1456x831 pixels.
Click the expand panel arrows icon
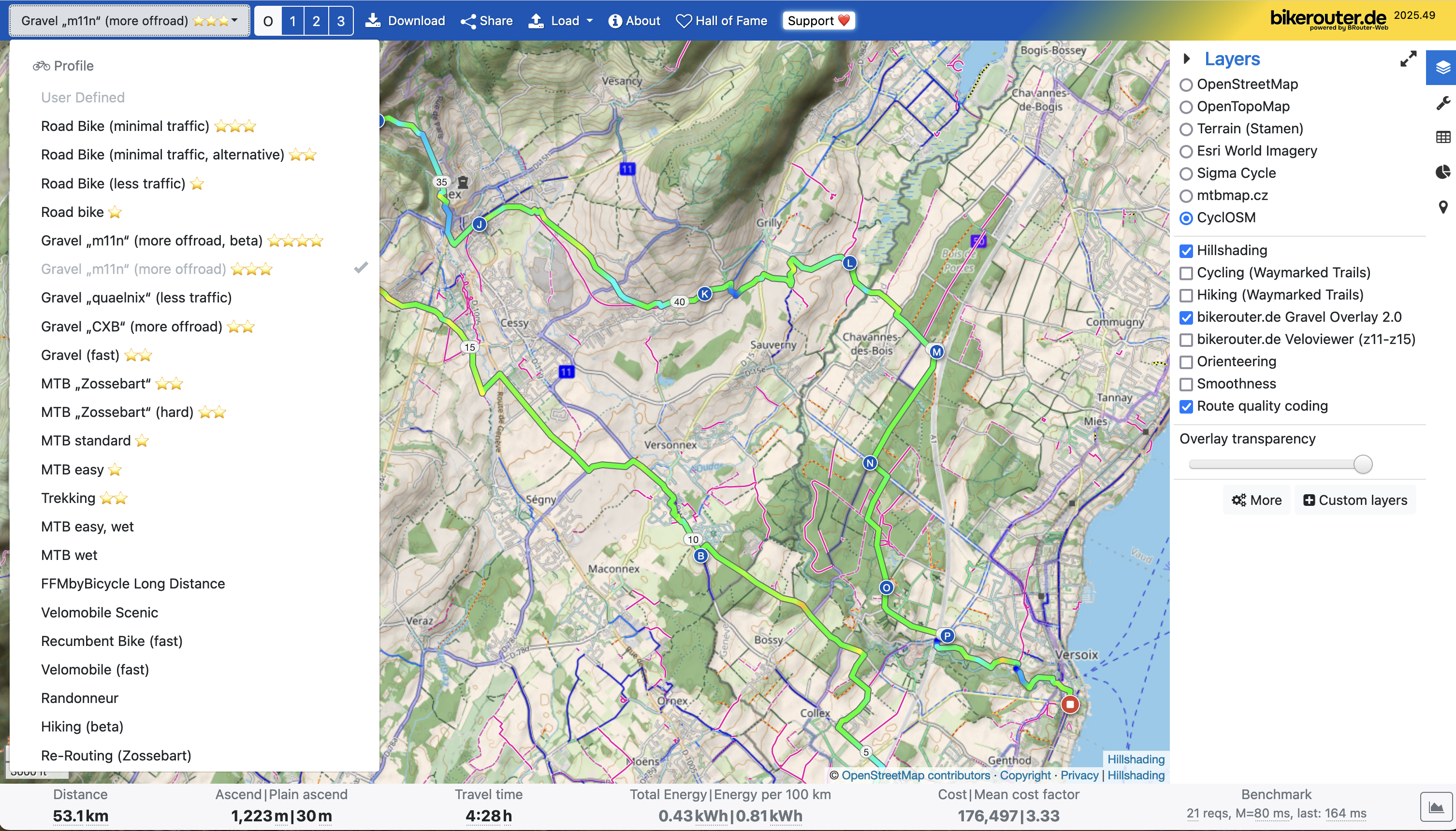click(x=1408, y=59)
